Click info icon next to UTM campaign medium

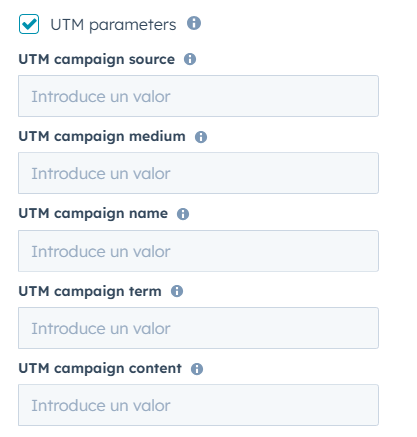pyautogui.click(x=201, y=137)
